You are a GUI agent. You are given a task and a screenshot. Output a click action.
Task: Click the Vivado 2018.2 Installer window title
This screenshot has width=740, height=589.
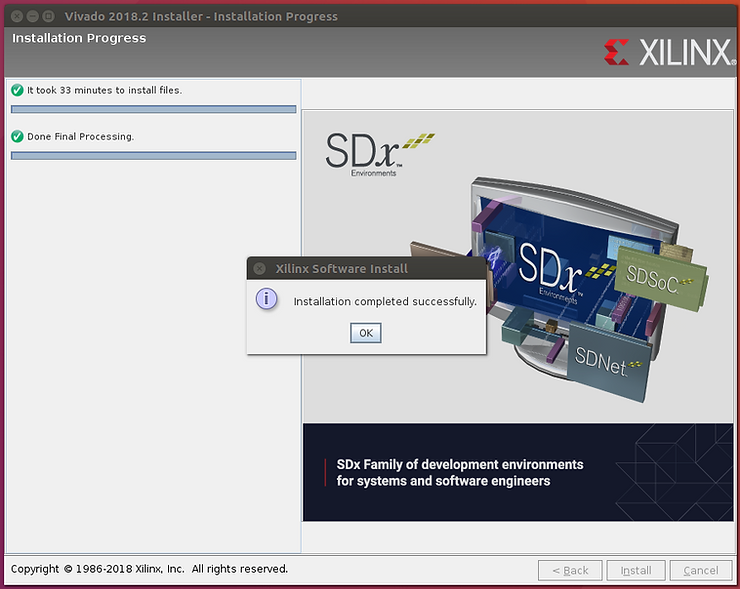pos(201,17)
